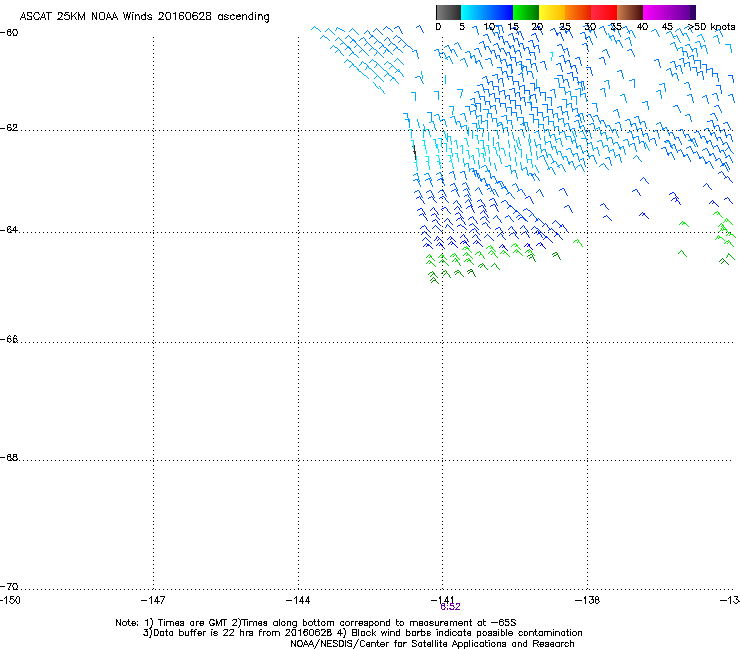This screenshot has height=650, width=740.
Task: Click the purple 45-50 knot color band
Action: tap(682, 12)
